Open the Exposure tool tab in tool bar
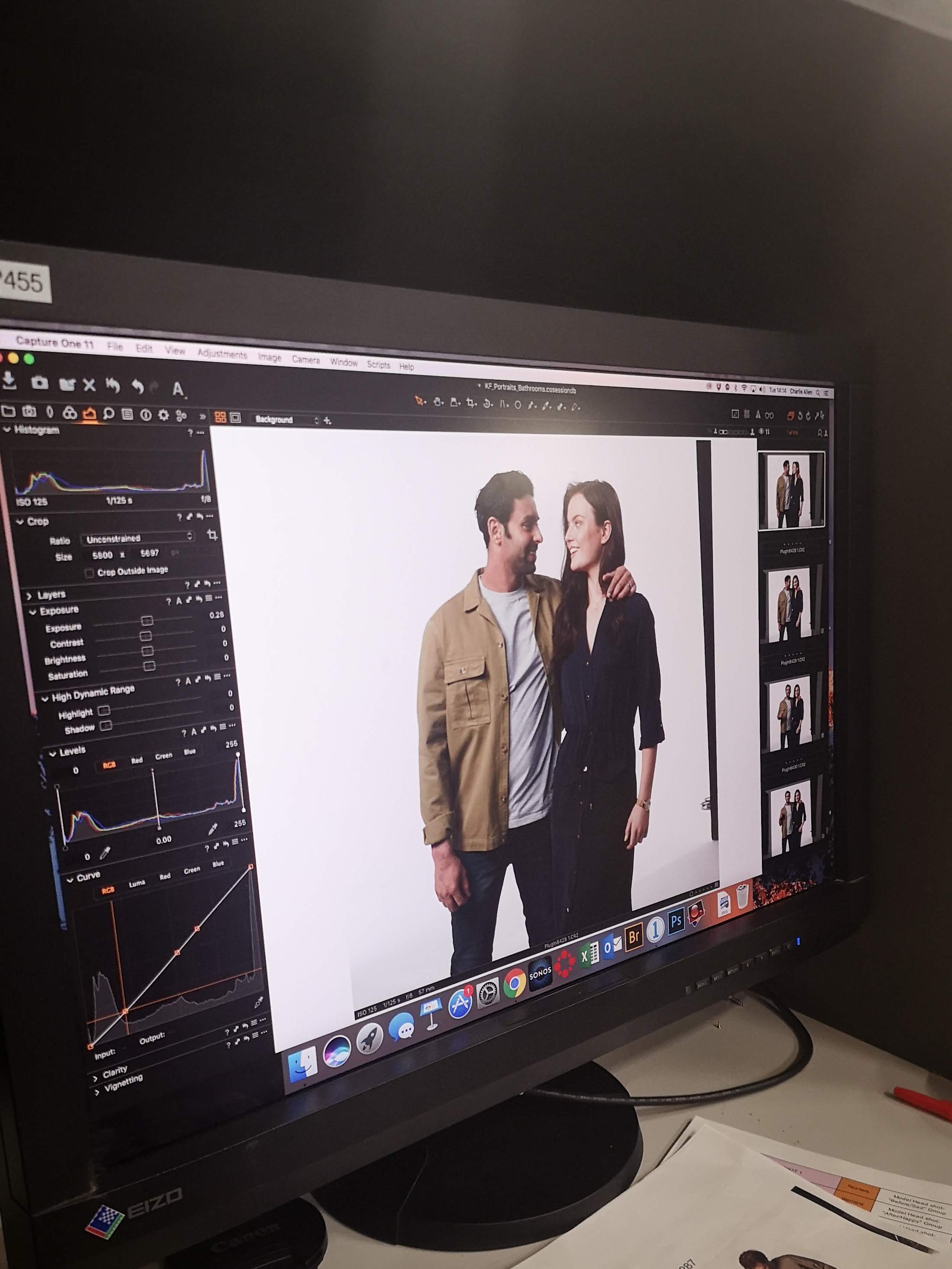 [89, 414]
